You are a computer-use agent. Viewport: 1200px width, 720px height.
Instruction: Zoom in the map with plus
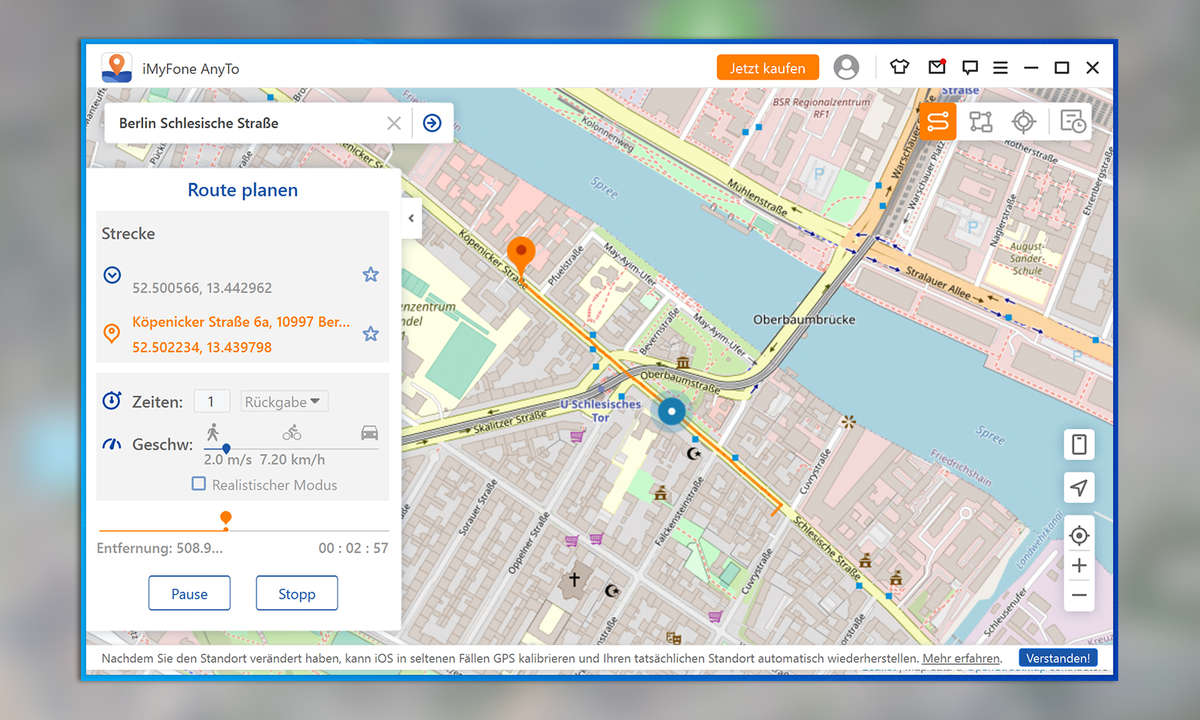tap(1079, 566)
